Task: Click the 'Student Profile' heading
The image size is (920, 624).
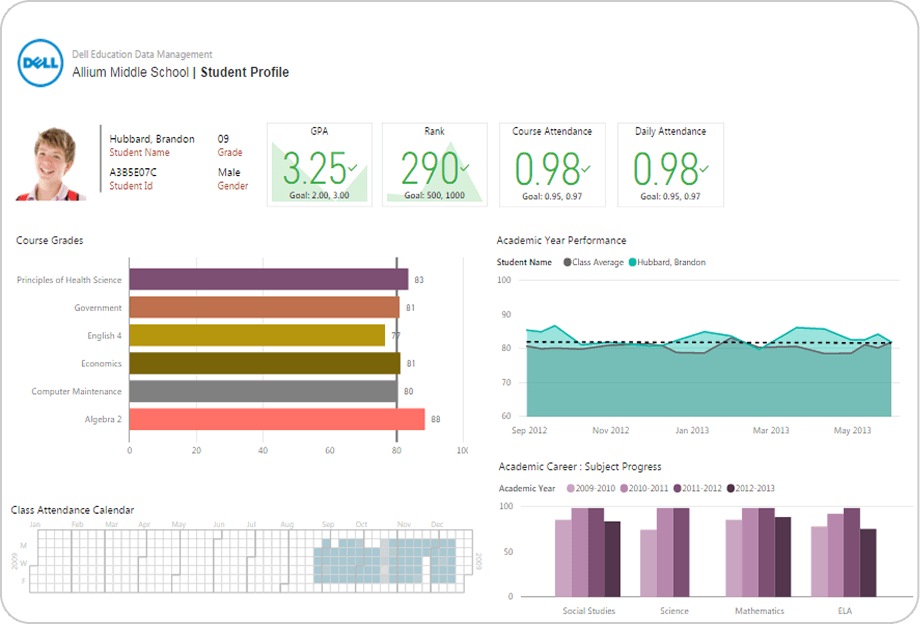Action: [x=245, y=72]
